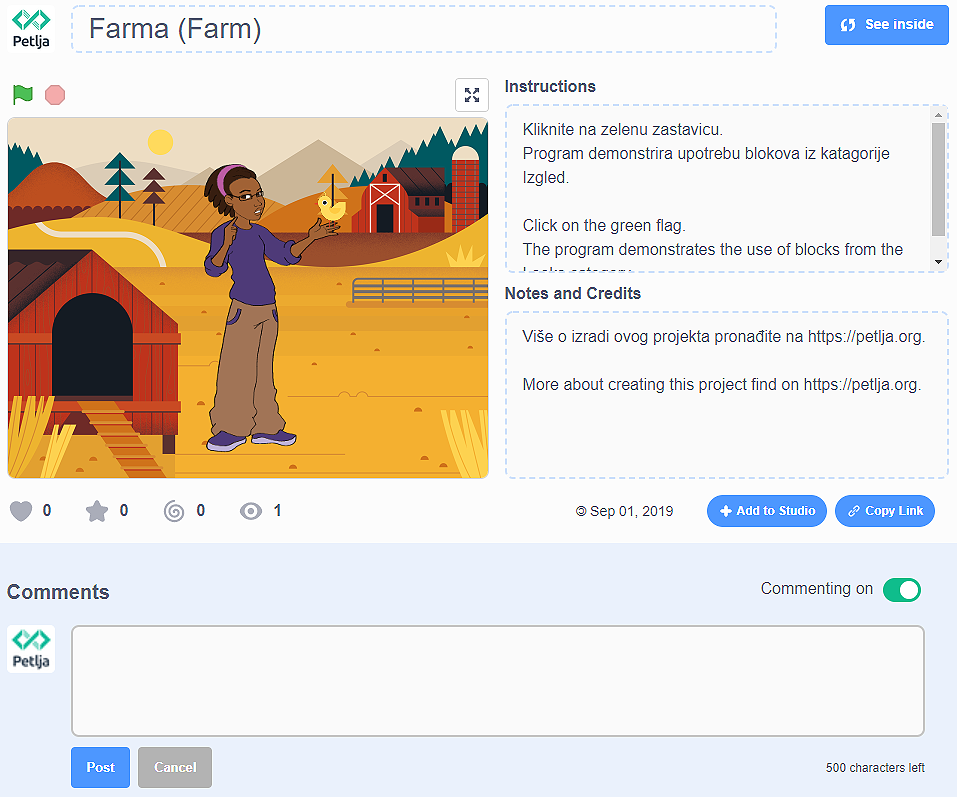The image size is (957, 797).
Task: Open the project with See inside
Action: point(887,25)
